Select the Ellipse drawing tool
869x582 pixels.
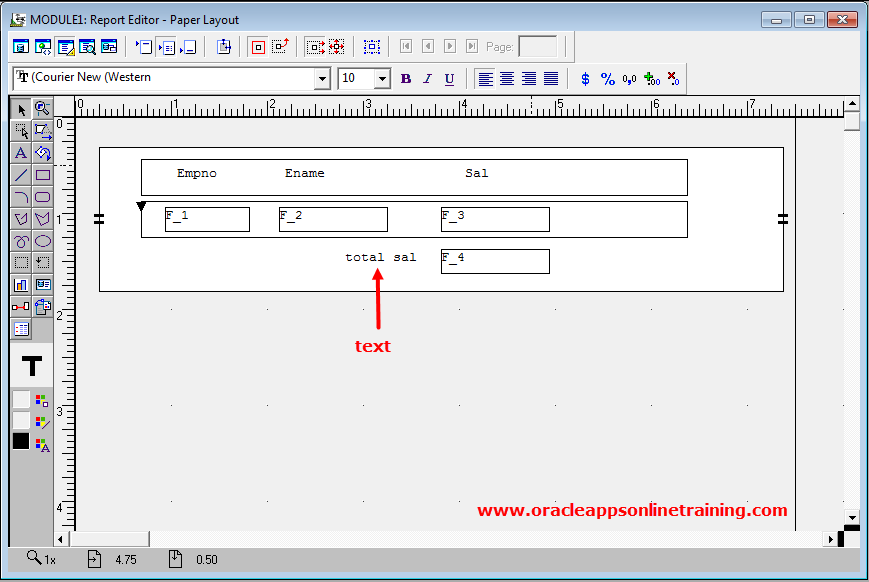(42, 241)
